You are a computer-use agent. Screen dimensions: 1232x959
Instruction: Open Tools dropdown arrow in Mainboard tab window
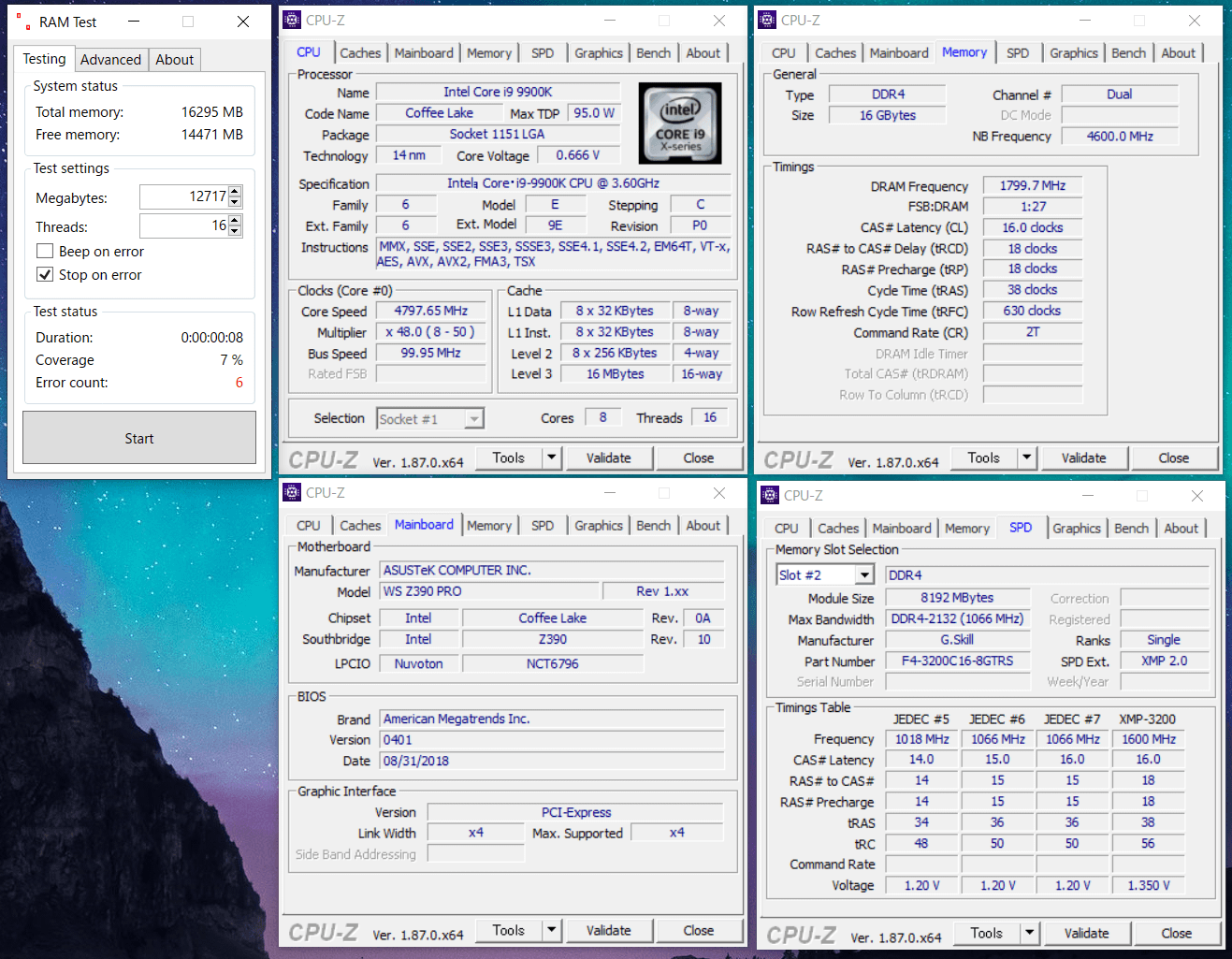[x=552, y=931]
